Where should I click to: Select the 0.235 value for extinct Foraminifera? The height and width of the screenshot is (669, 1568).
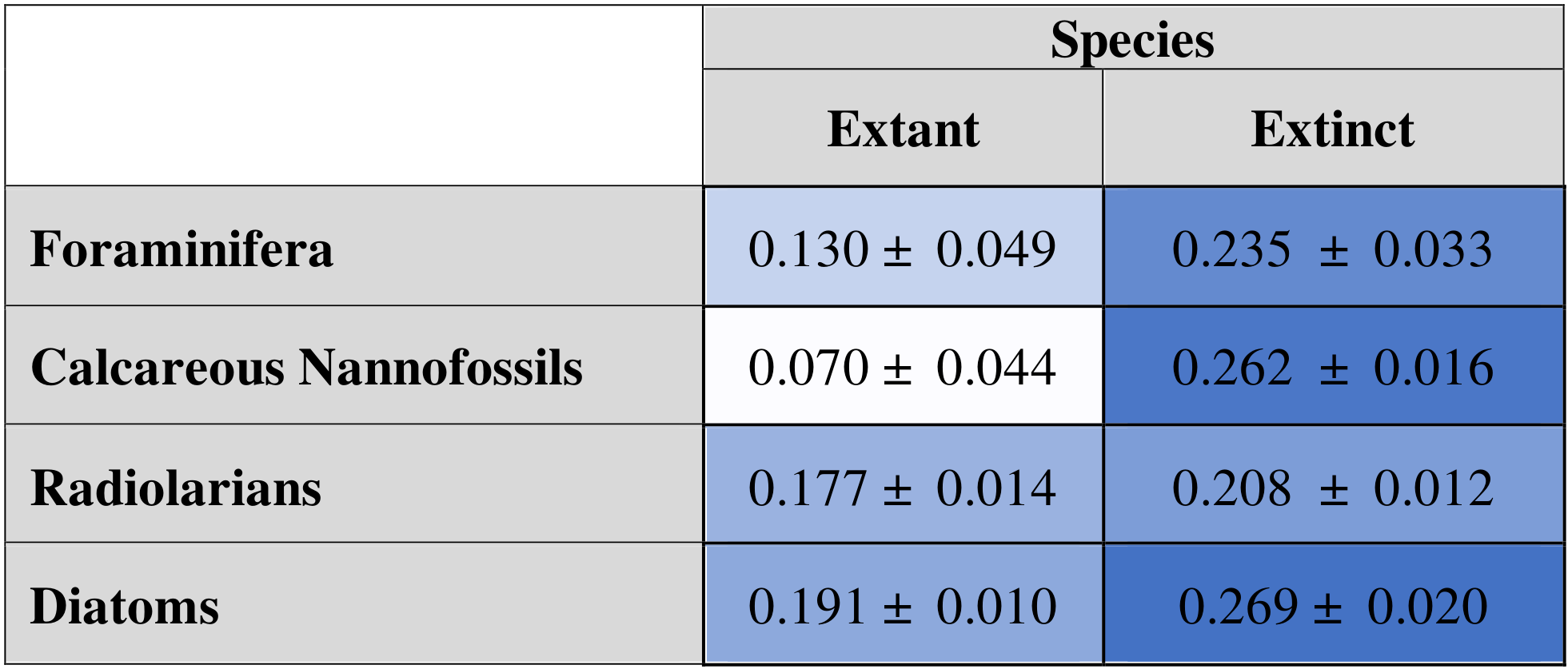point(1231,249)
